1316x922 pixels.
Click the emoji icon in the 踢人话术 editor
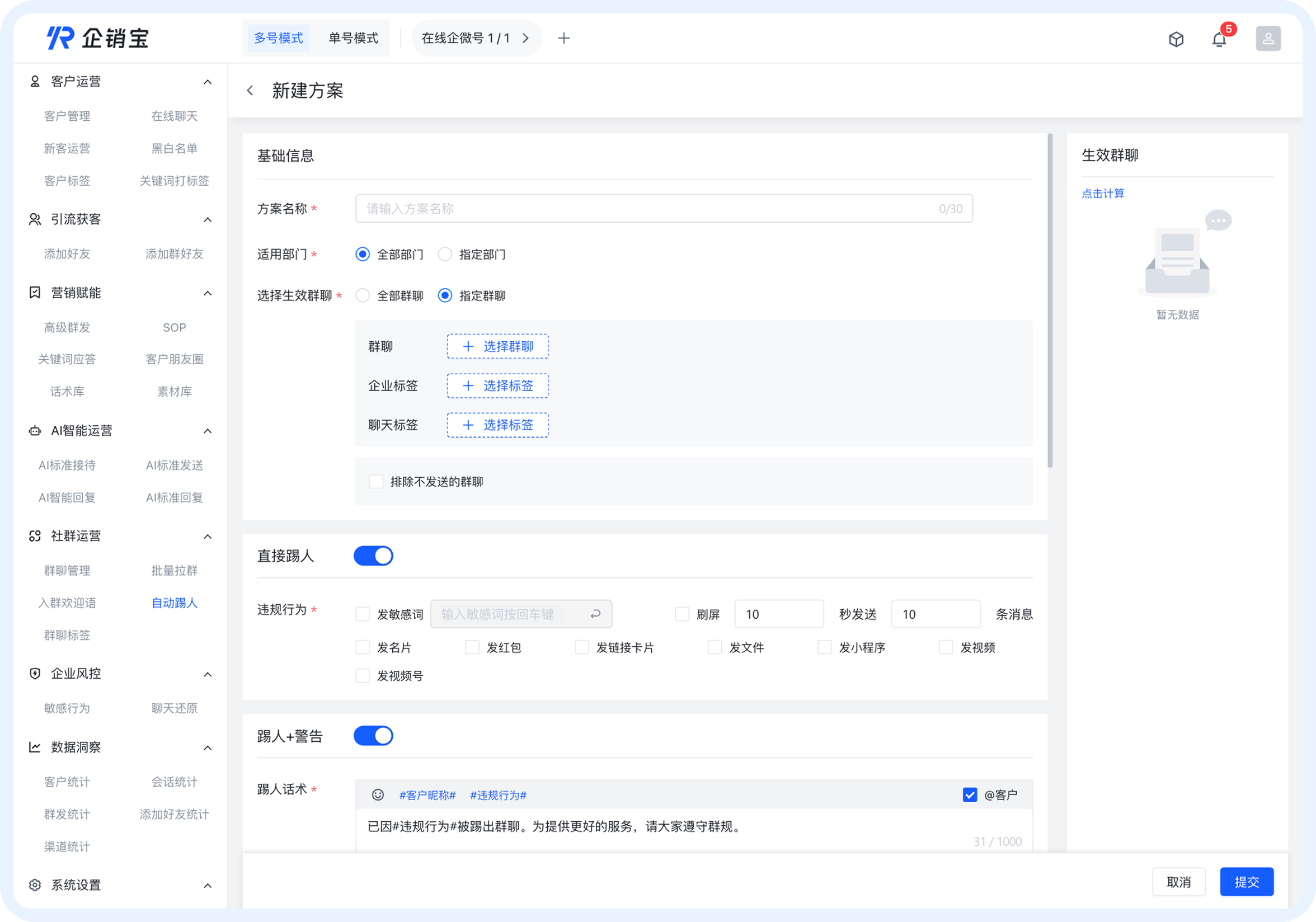377,796
